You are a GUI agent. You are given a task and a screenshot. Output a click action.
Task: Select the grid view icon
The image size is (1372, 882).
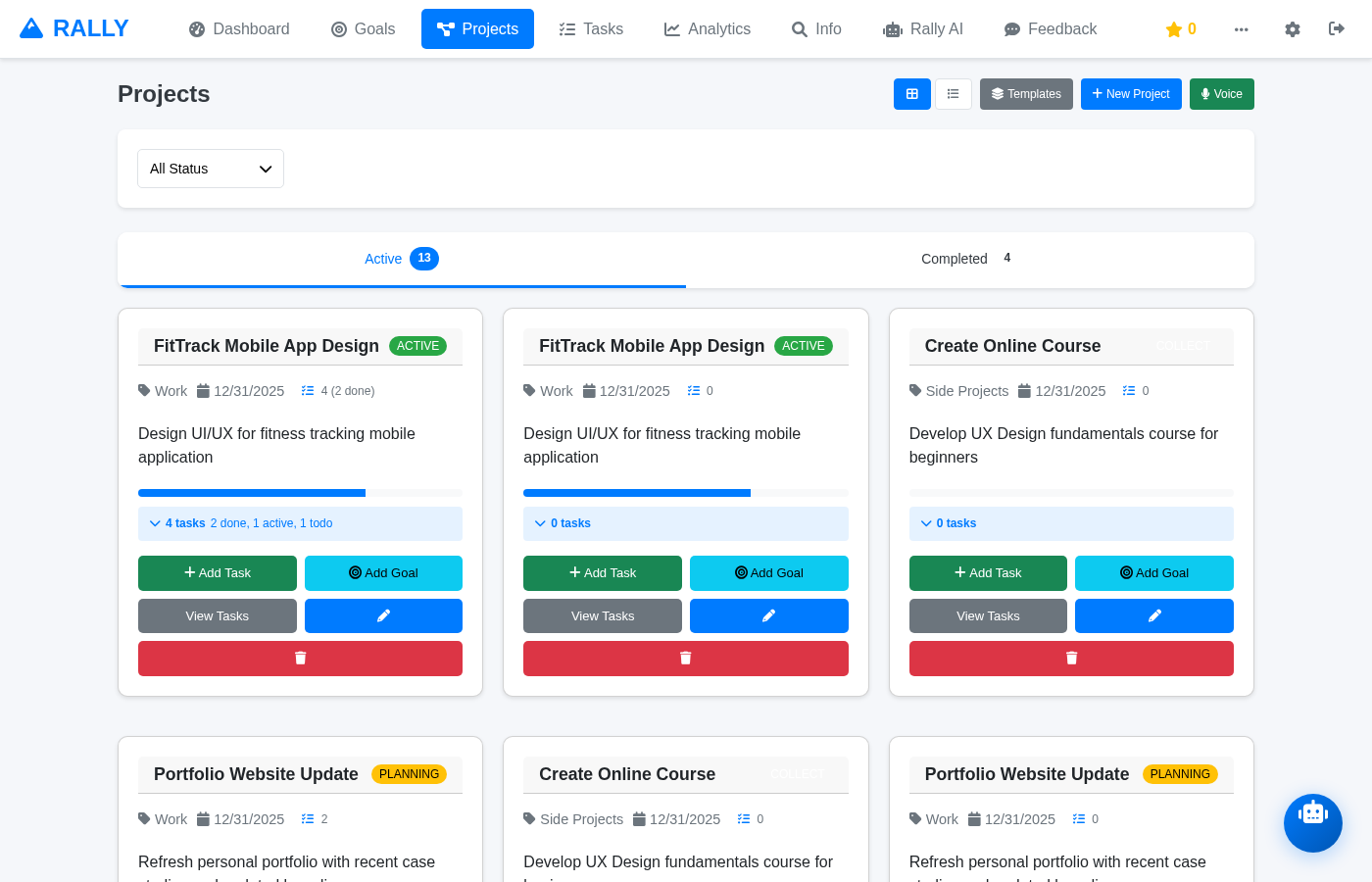pyautogui.click(x=911, y=93)
